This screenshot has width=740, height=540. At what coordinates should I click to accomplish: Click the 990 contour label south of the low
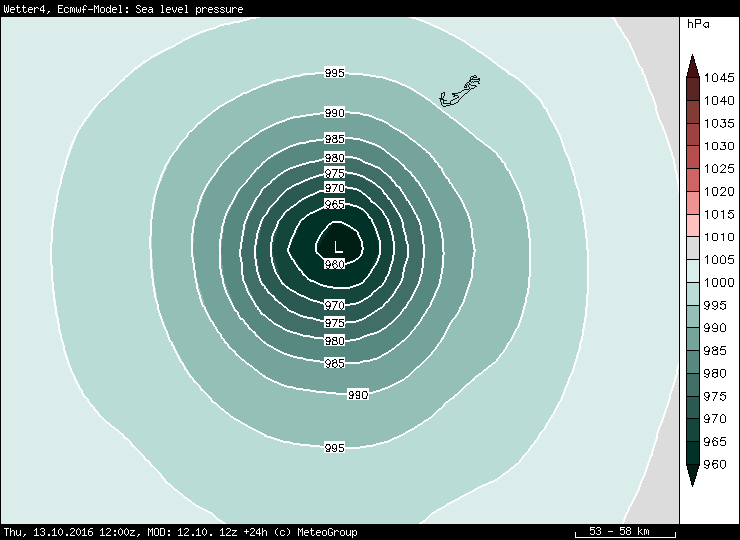point(358,395)
